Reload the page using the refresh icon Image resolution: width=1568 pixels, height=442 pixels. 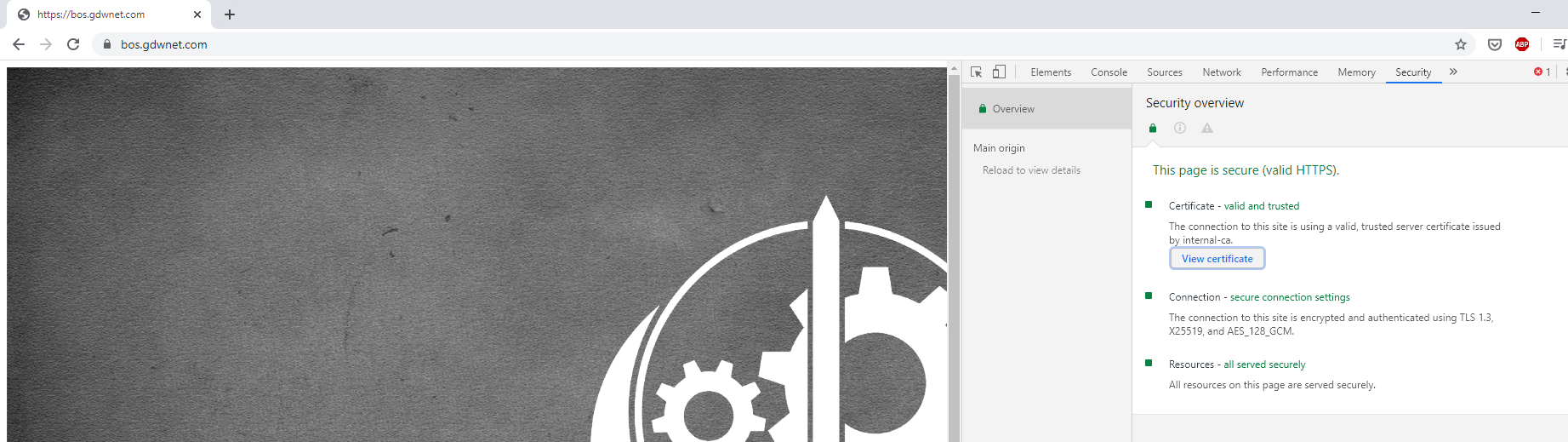point(73,44)
